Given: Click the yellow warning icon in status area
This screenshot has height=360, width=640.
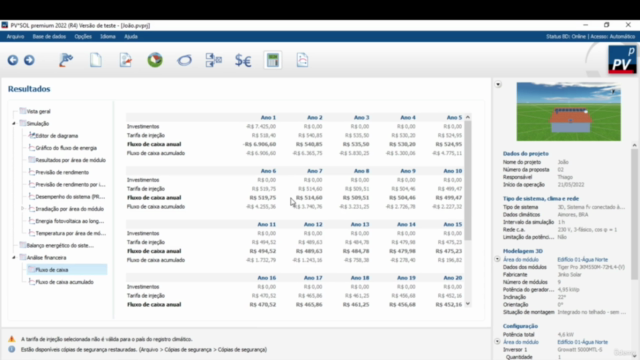Looking at the screenshot, I should 12,339.
